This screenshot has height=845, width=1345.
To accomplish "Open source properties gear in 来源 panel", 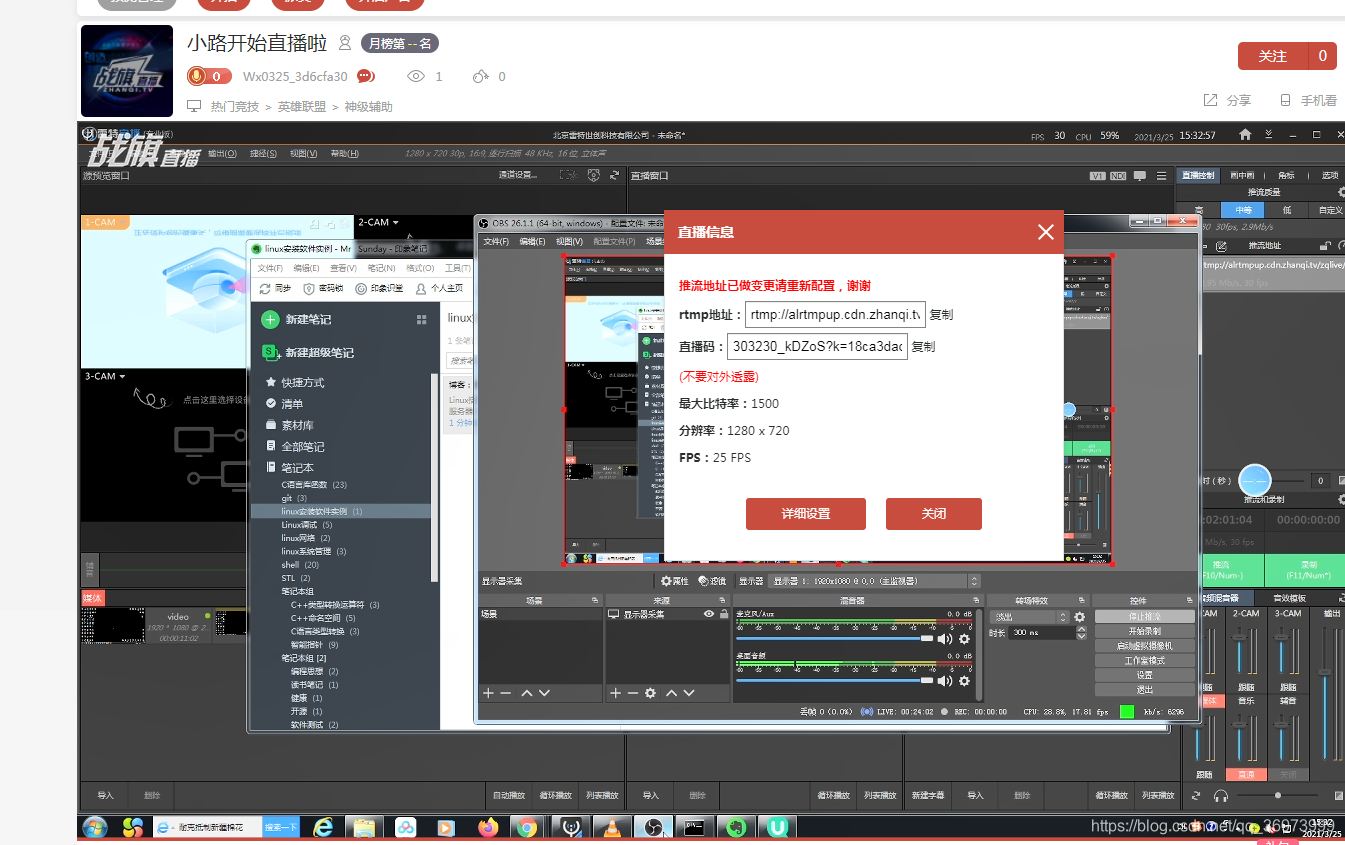I will [650, 693].
